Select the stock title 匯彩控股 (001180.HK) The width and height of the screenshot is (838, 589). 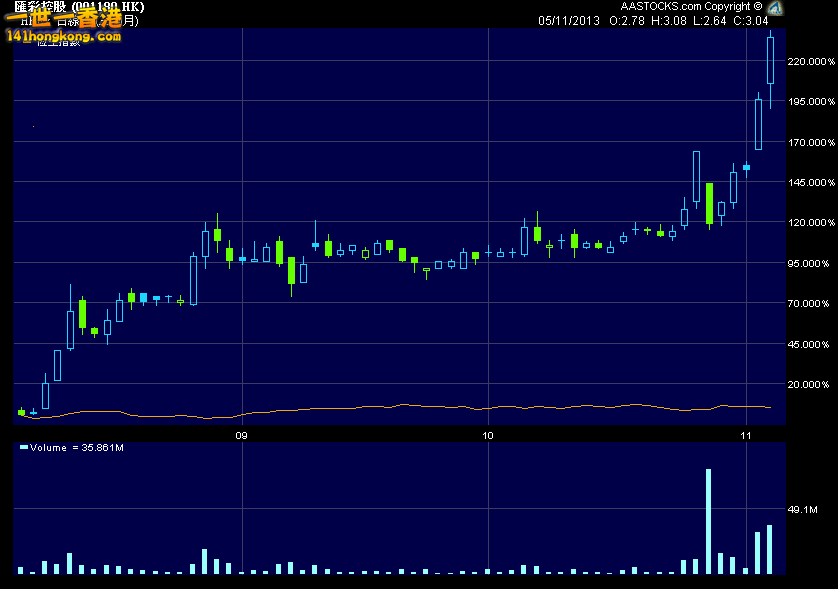coord(79,6)
